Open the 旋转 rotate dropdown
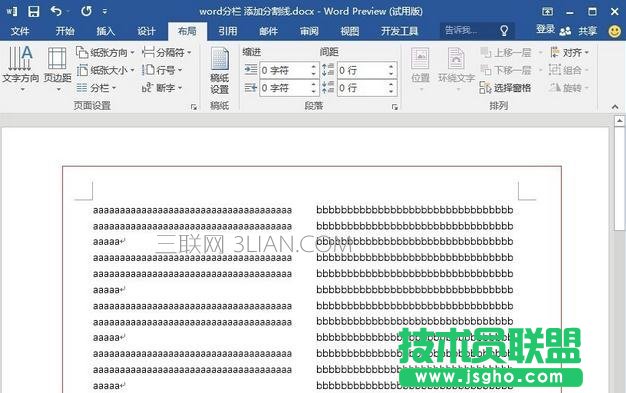Screen dimensions: 626x393 tap(570, 88)
